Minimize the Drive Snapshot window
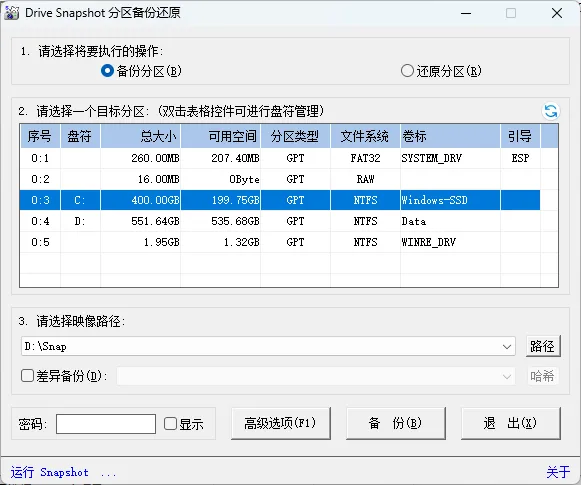The image size is (581, 485). point(466,13)
